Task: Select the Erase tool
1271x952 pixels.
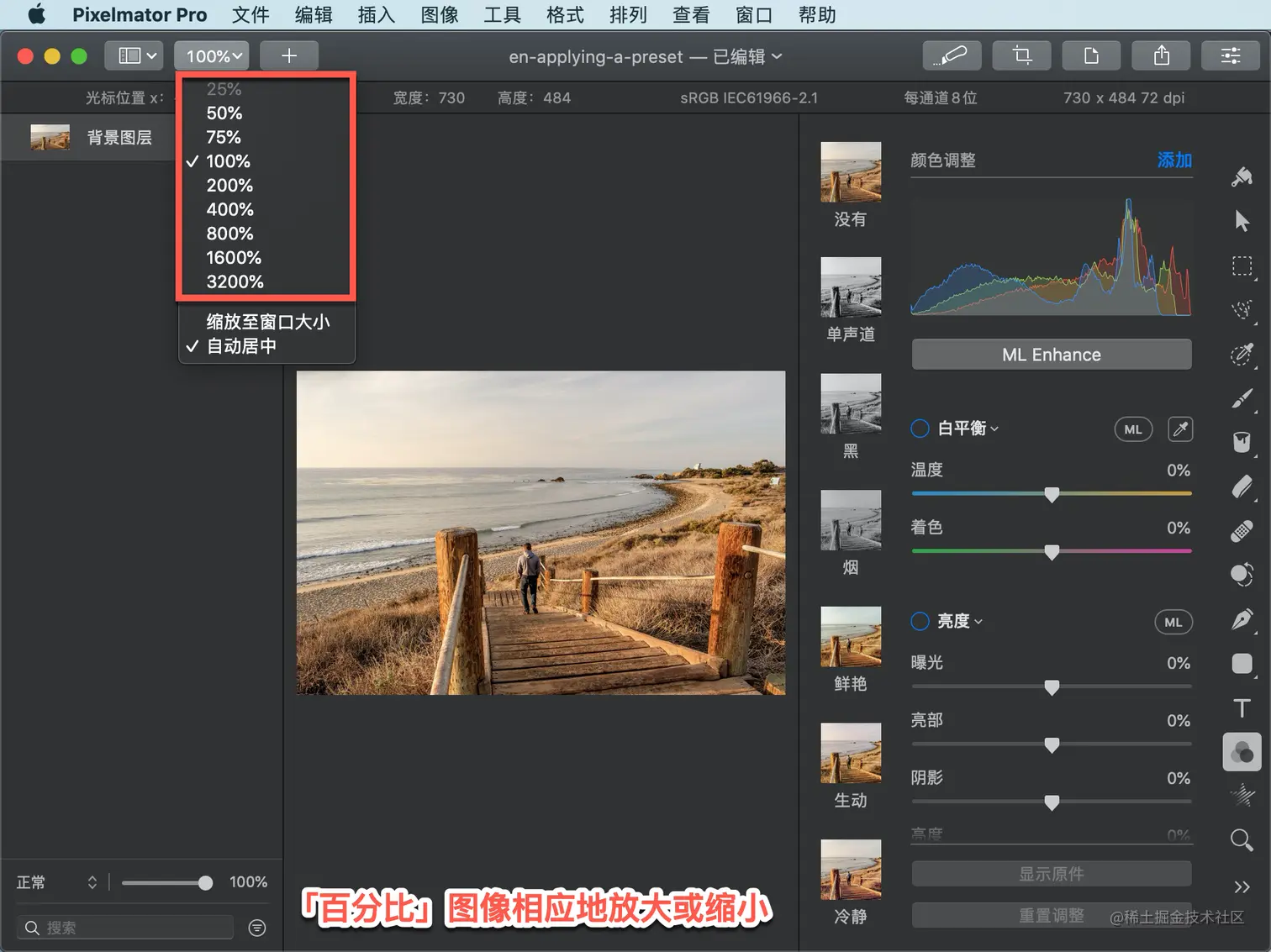Action: (1242, 487)
